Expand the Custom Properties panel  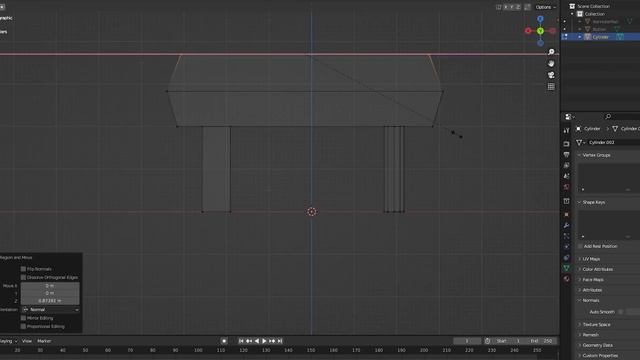coord(579,356)
